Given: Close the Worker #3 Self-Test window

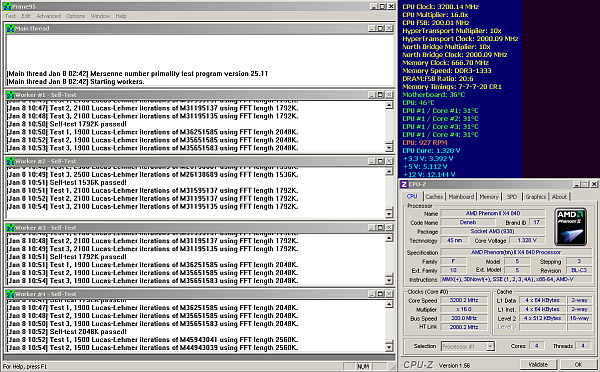Looking at the screenshot, I should coord(389,228).
